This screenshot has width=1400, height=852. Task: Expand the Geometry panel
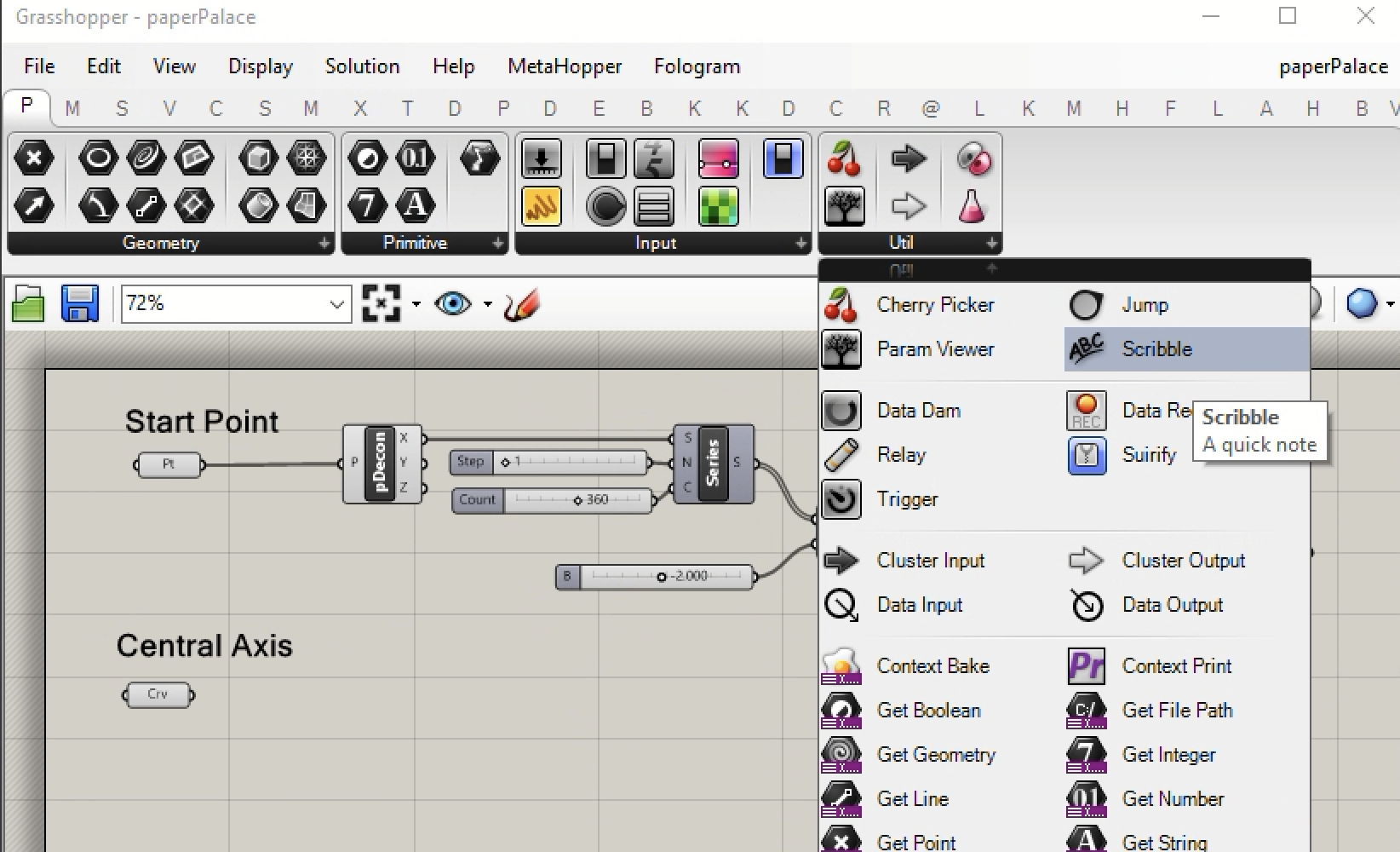pos(324,244)
